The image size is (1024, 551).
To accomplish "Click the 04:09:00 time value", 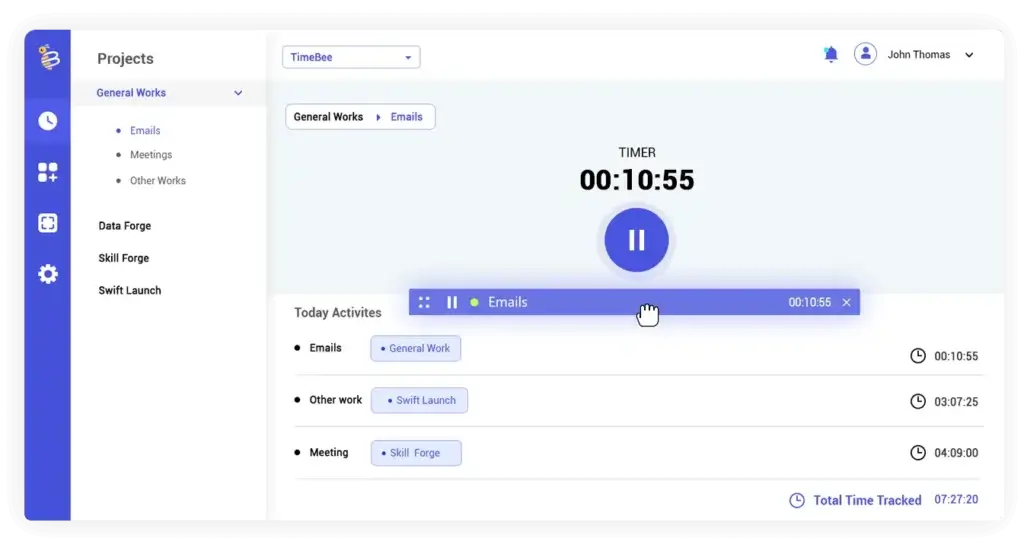I will (x=956, y=453).
